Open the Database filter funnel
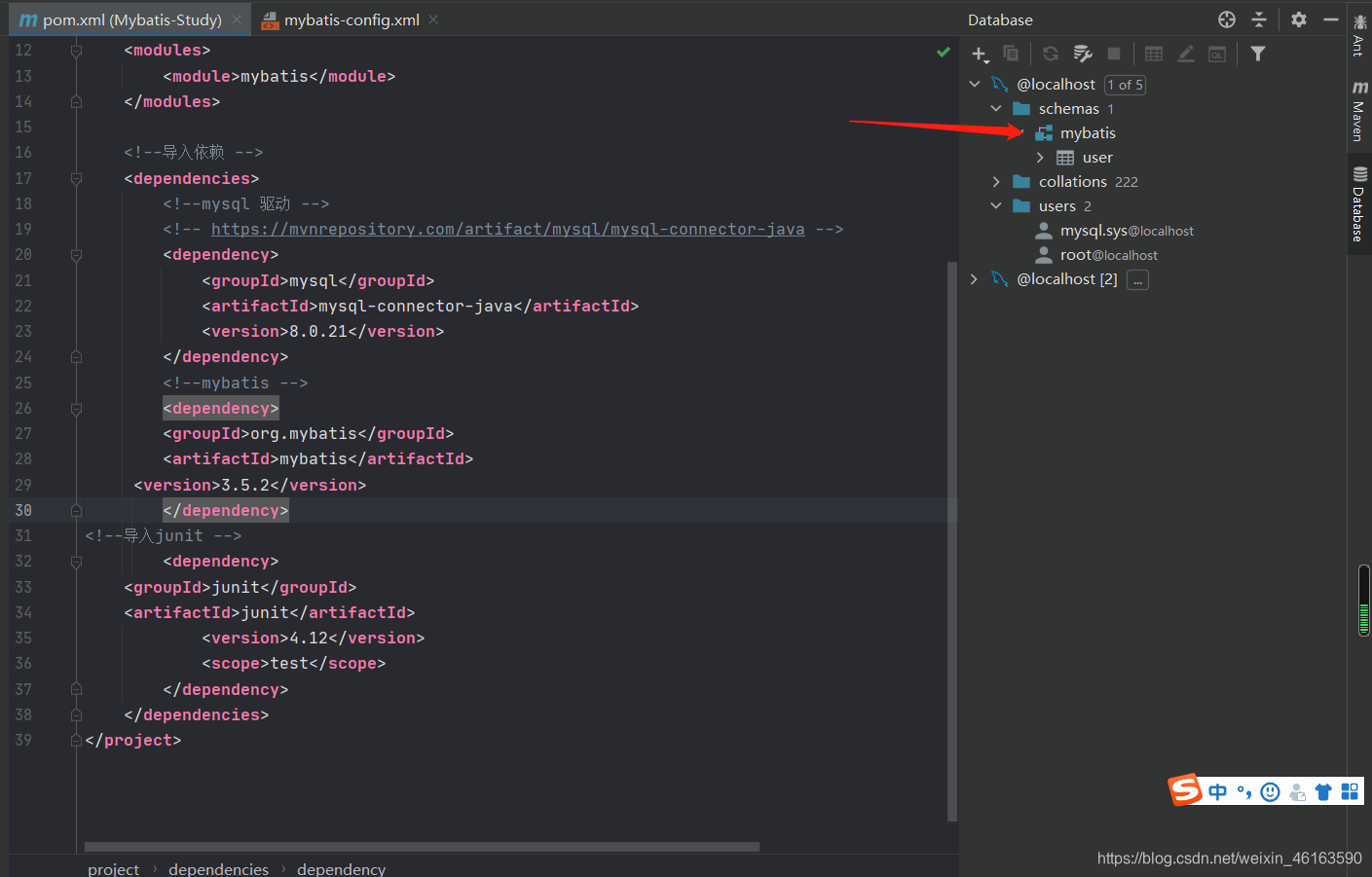This screenshot has height=877, width=1372. 1258,54
